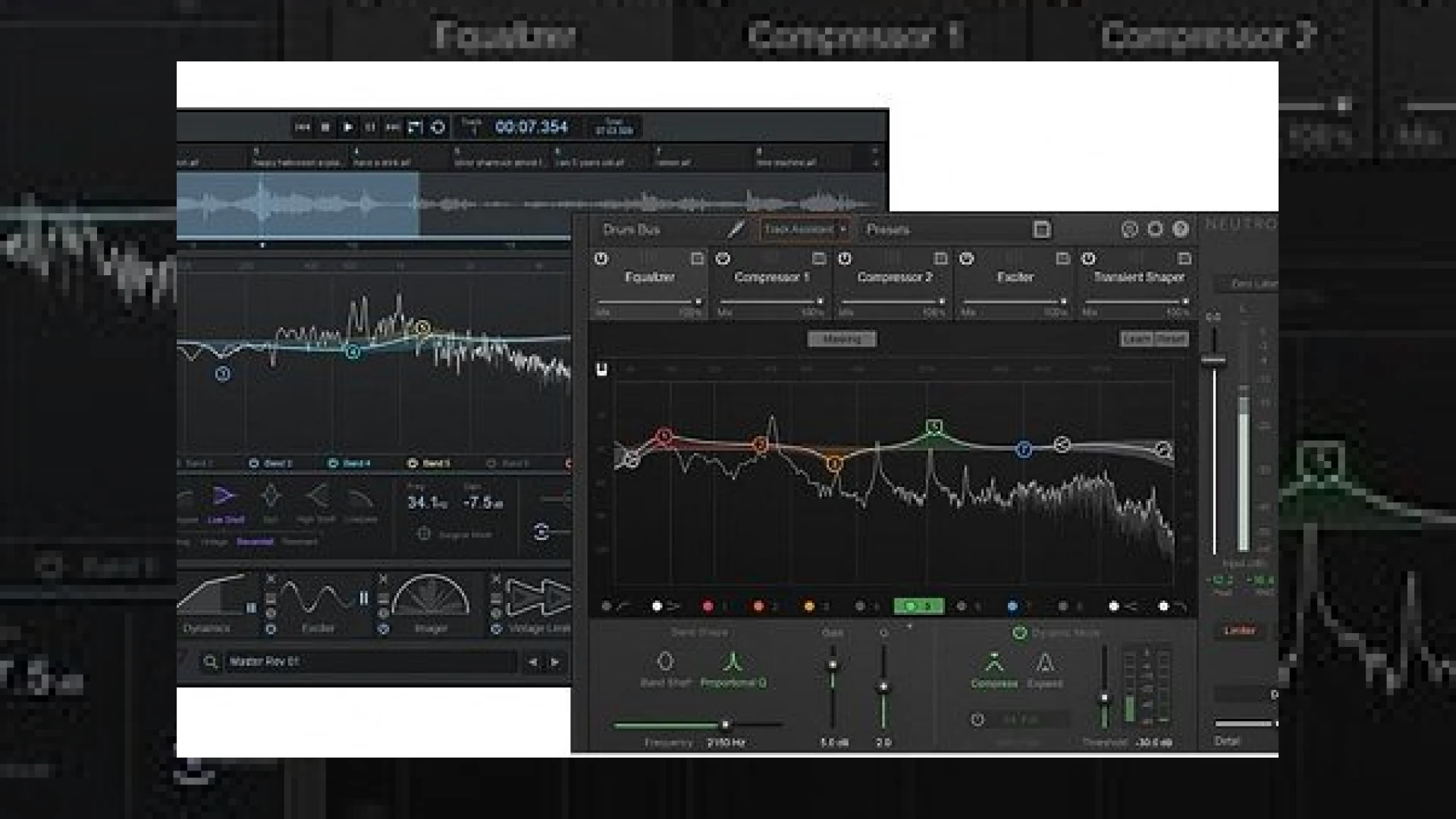Click the piano keyboard icon above EQ graph
This screenshot has height=819, width=1456.
[601, 369]
